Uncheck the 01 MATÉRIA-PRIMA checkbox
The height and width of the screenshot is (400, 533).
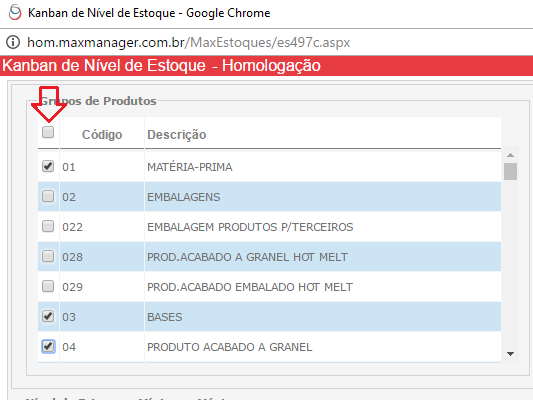(48, 166)
